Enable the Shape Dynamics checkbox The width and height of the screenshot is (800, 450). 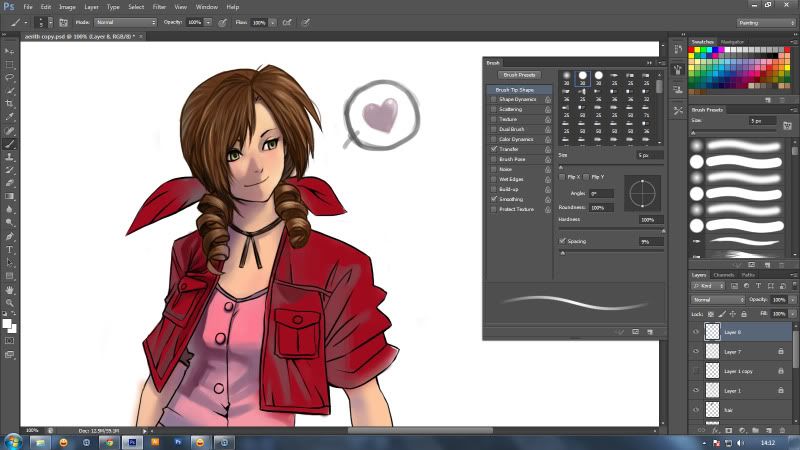pos(494,100)
